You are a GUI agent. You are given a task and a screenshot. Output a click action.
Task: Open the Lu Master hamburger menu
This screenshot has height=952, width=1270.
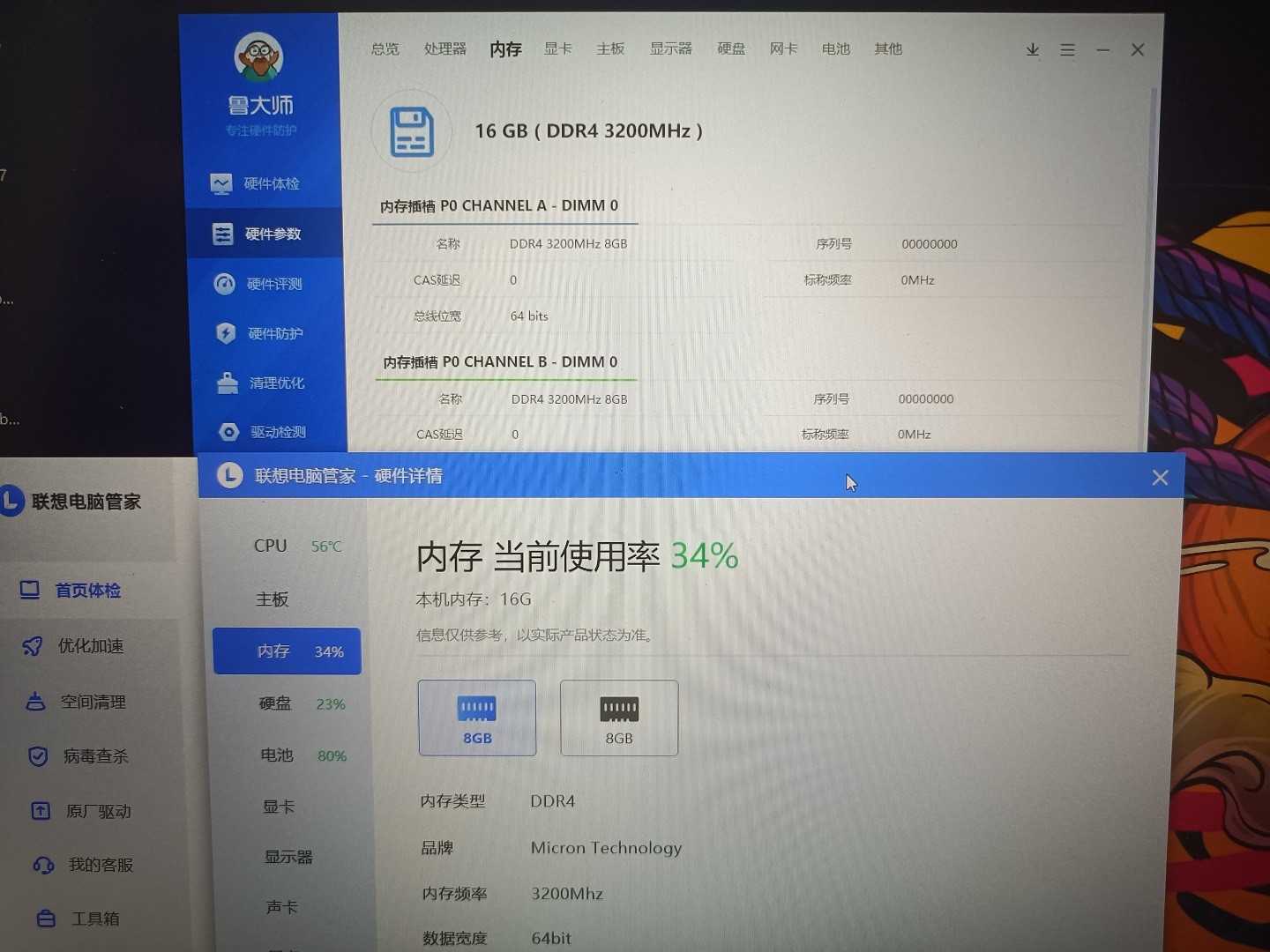tap(1067, 50)
